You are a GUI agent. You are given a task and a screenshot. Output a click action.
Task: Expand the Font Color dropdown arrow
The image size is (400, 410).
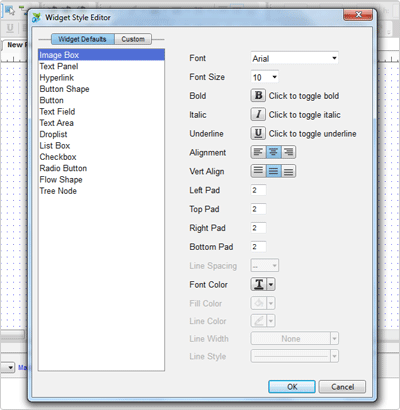point(271,284)
